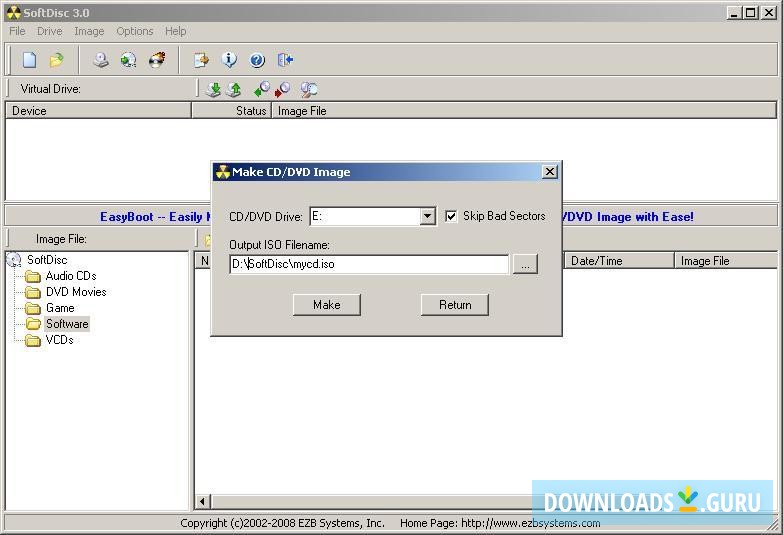The image size is (783, 535).
Task: Close the Make CD/DVD Image dialog
Action: pyautogui.click(x=550, y=172)
